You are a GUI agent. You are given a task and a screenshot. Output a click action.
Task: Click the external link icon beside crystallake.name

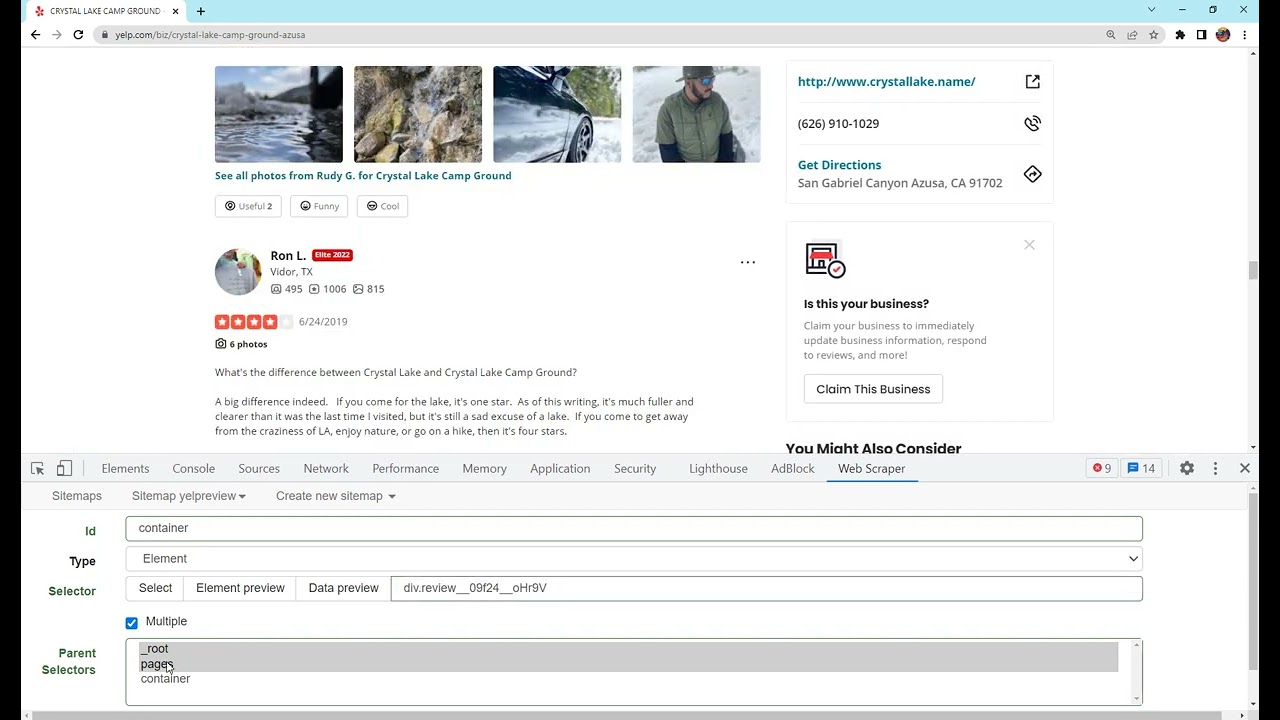(x=1033, y=82)
